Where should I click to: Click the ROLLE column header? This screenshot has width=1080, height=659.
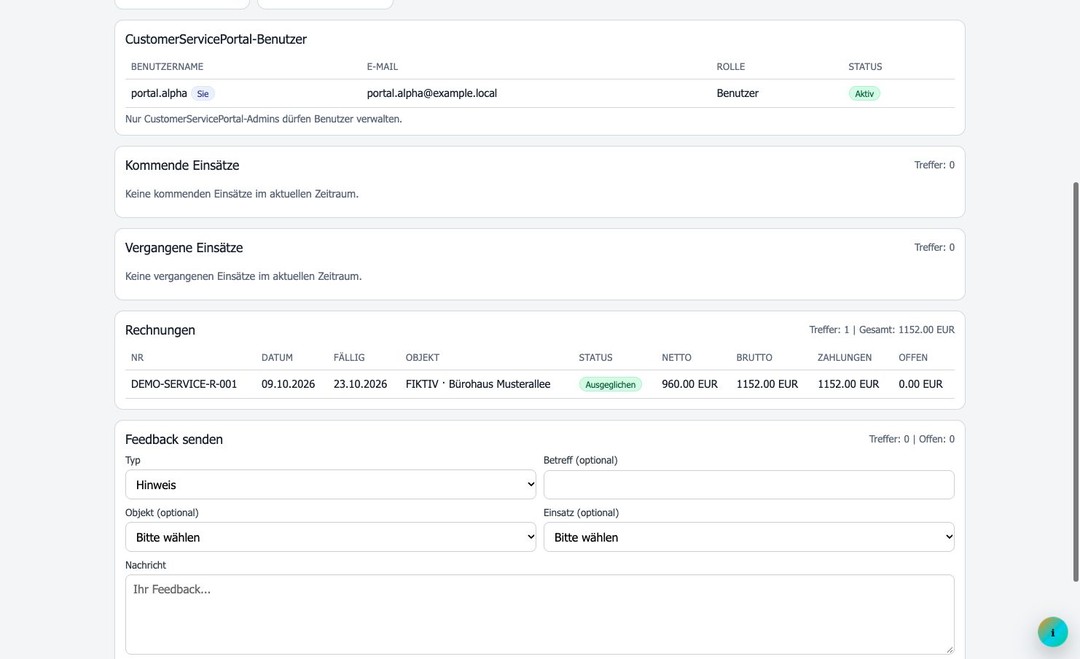pyautogui.click(x=731, y=67)
